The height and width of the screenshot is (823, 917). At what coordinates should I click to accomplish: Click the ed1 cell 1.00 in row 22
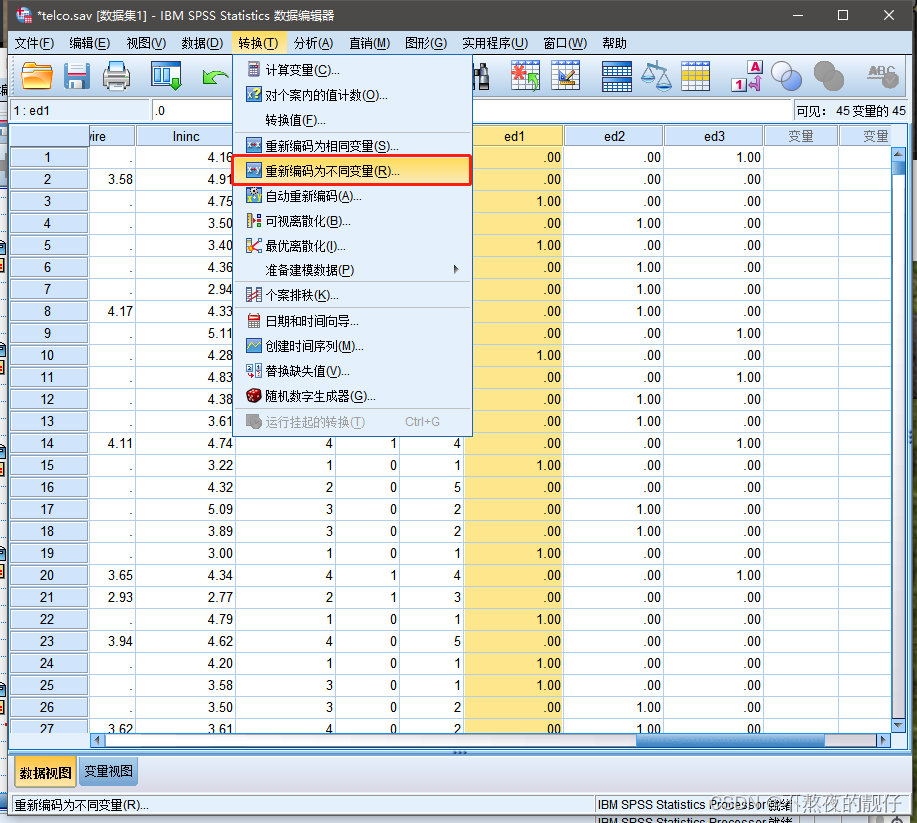513,619
